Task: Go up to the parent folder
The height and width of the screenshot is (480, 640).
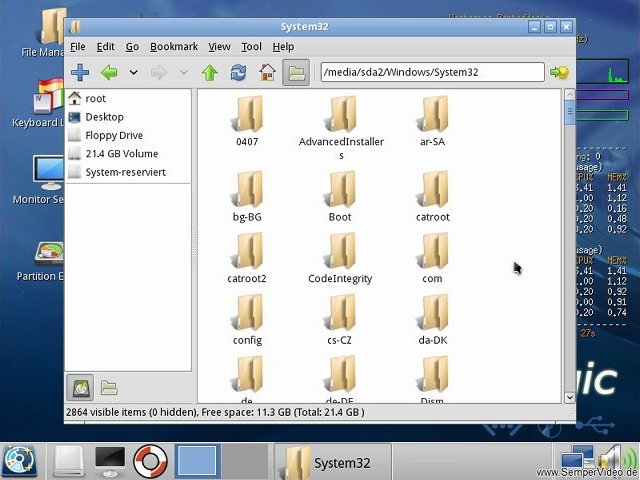Action: [x=209, y=72]
